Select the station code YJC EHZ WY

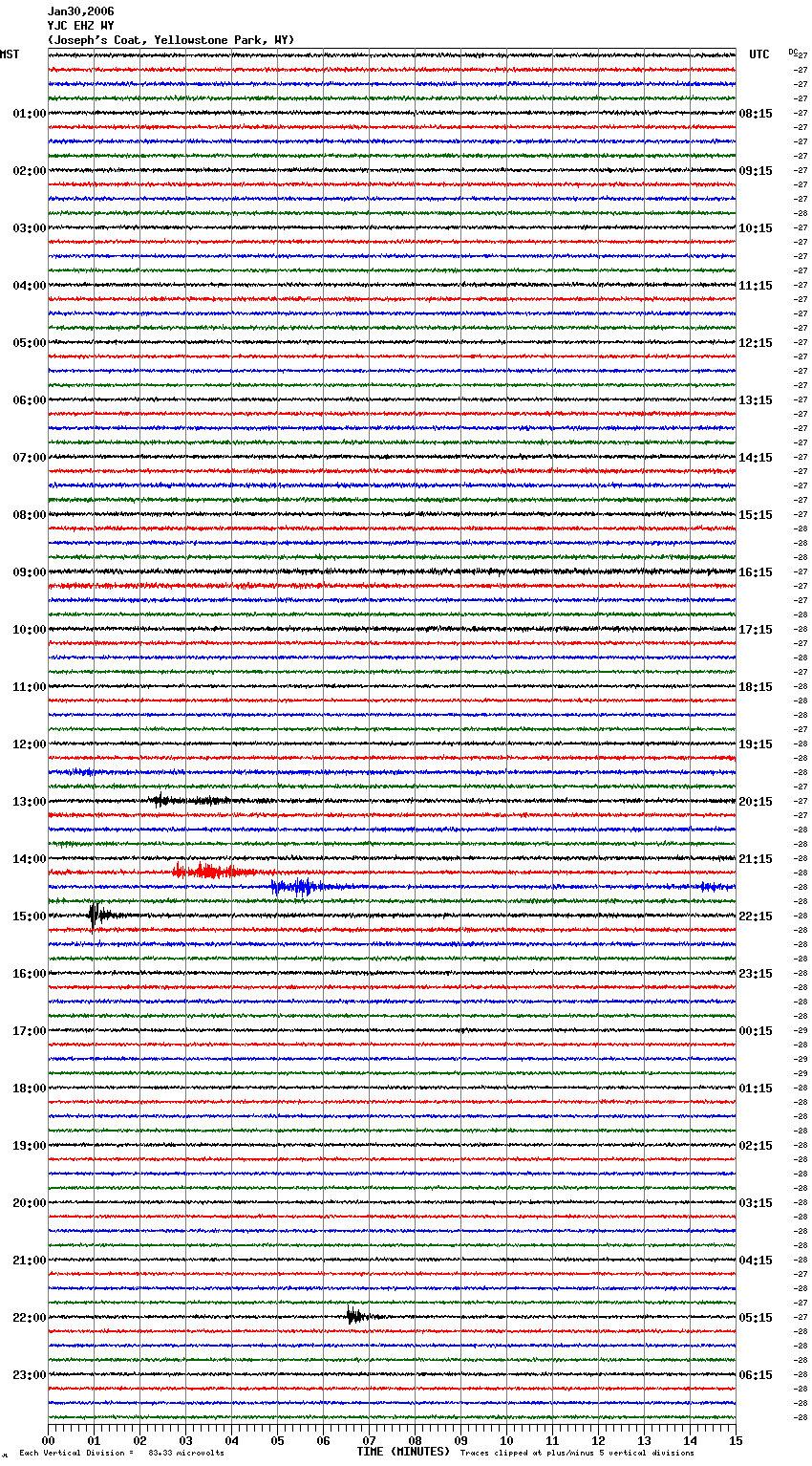80,26
